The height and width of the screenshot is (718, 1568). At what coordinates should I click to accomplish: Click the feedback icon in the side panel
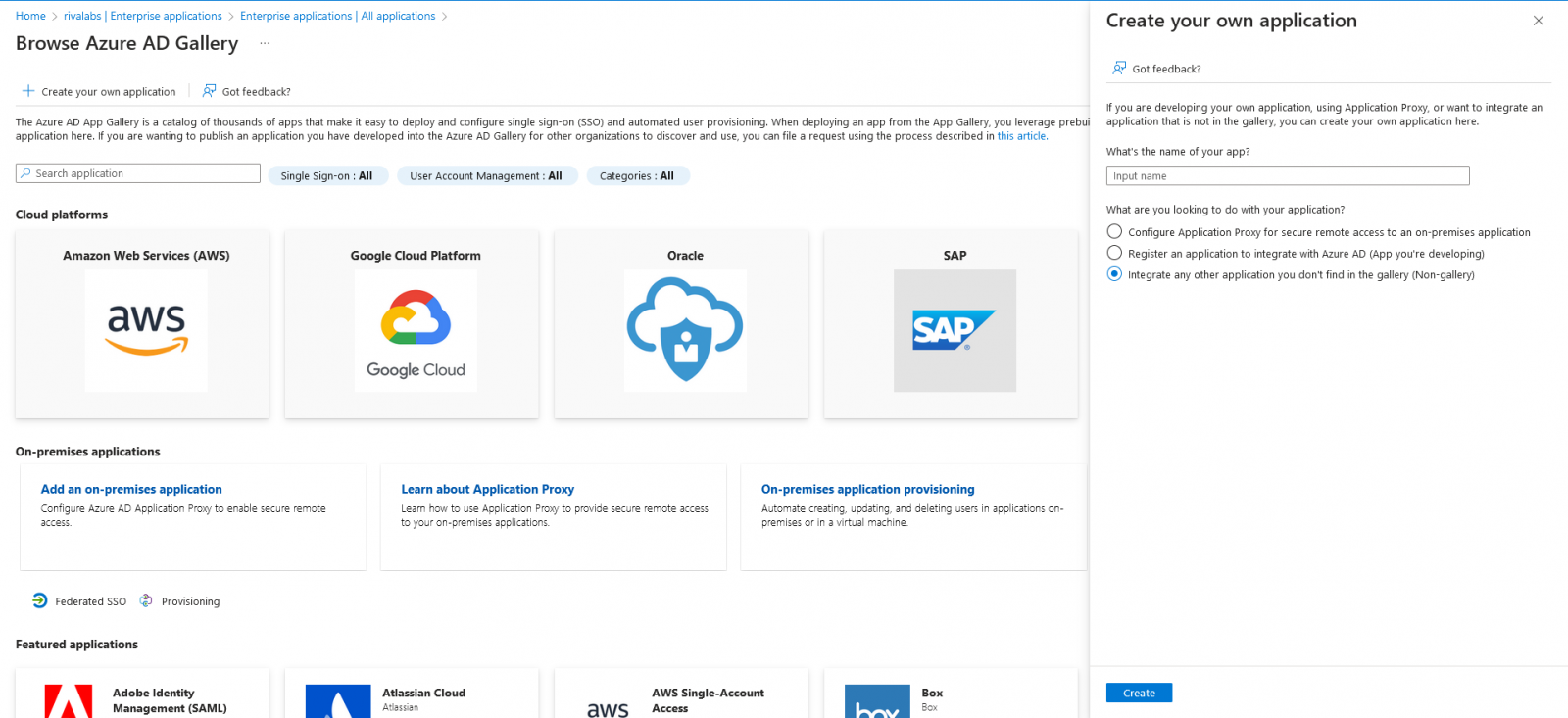[x=1119, y=69]
